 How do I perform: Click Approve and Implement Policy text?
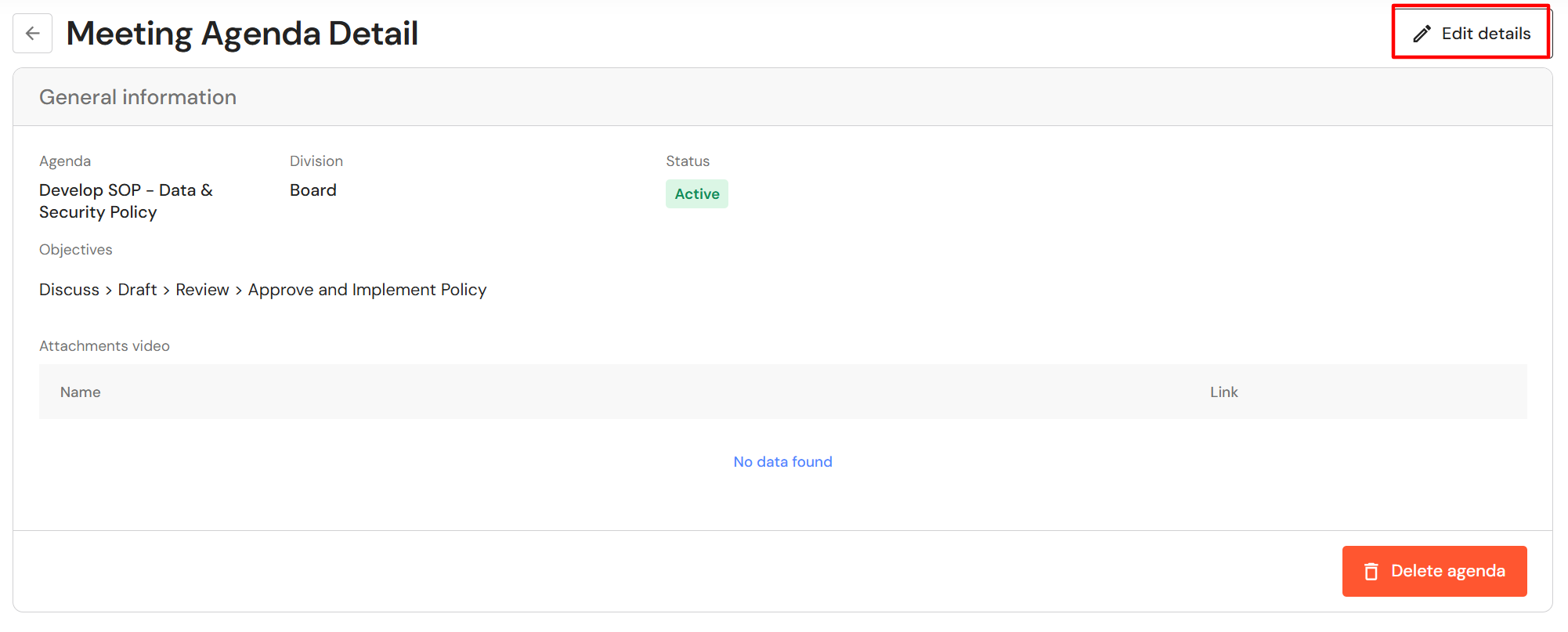point(367,290)
